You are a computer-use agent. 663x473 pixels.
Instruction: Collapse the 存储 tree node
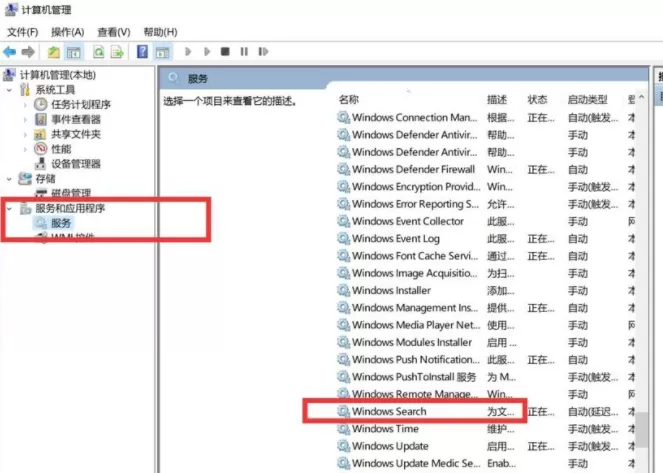tap(9, 179)
